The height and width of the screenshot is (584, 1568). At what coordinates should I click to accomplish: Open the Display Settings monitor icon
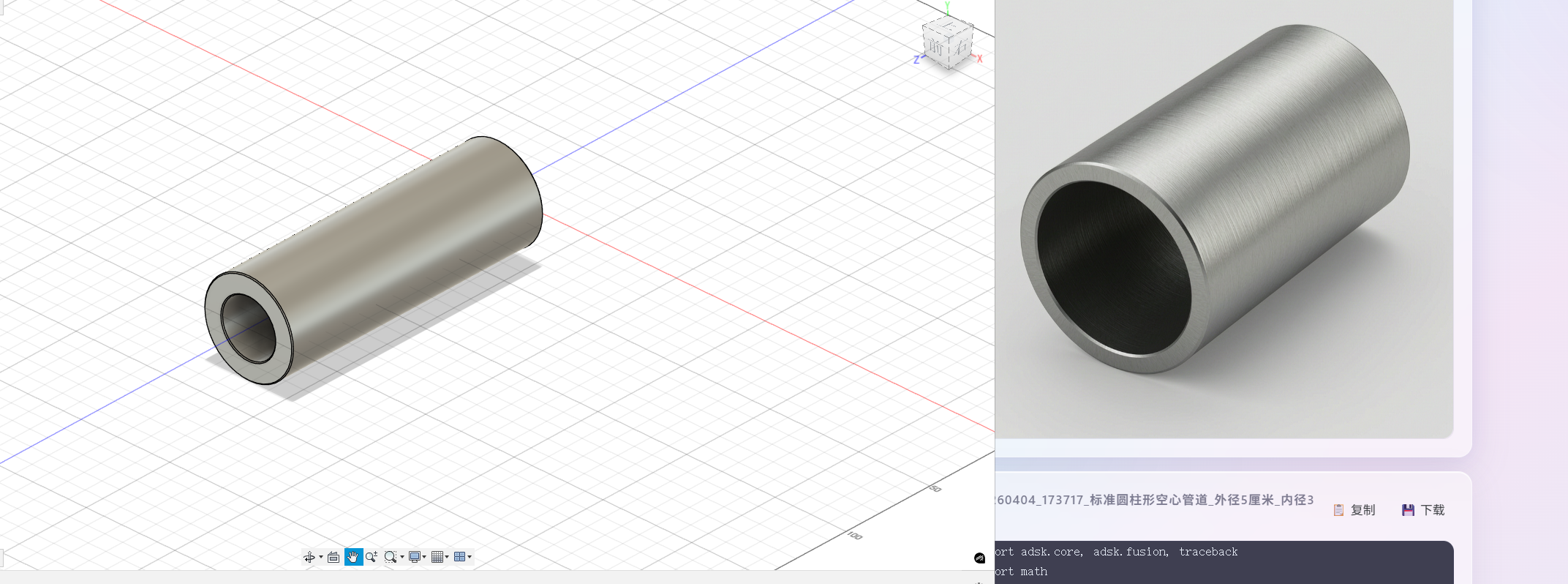click(415, 557)
